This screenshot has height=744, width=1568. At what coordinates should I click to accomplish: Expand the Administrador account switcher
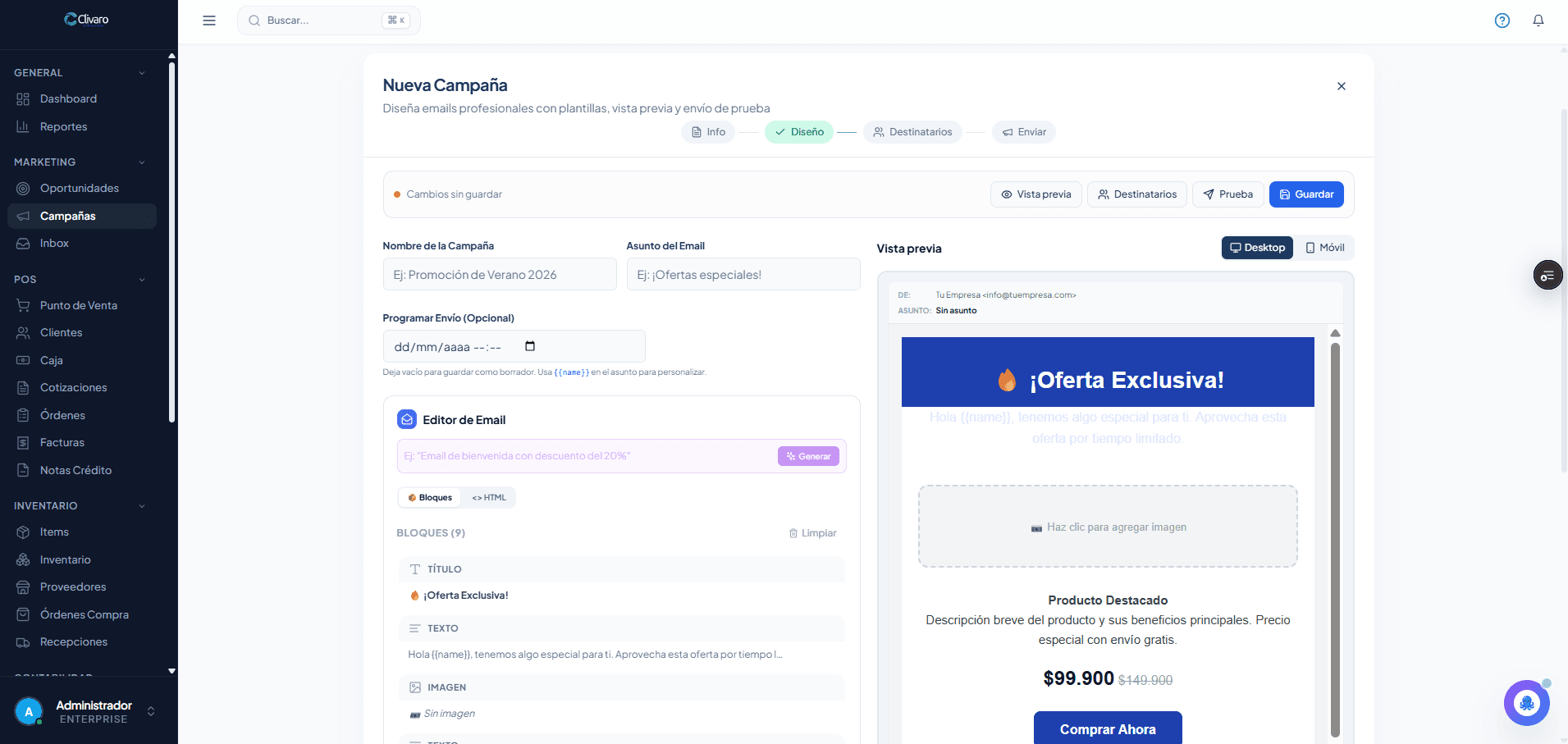(151, 711)
